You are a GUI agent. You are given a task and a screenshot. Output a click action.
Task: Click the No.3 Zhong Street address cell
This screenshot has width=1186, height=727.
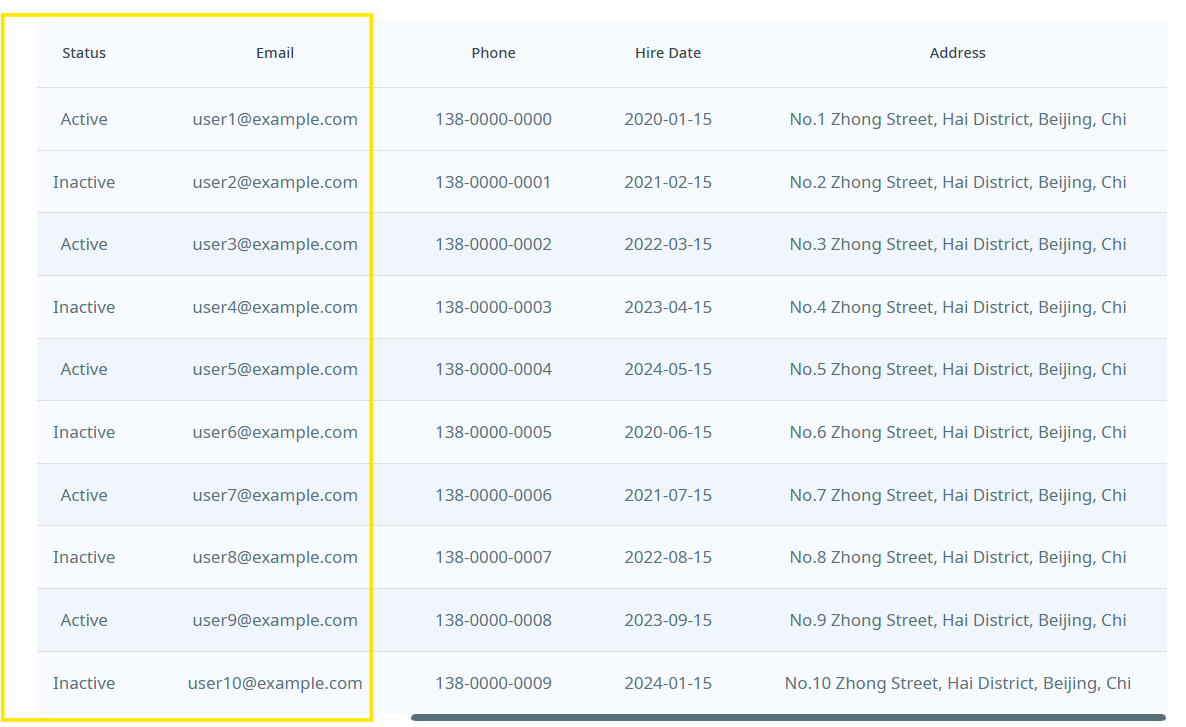tap(958, 244)
